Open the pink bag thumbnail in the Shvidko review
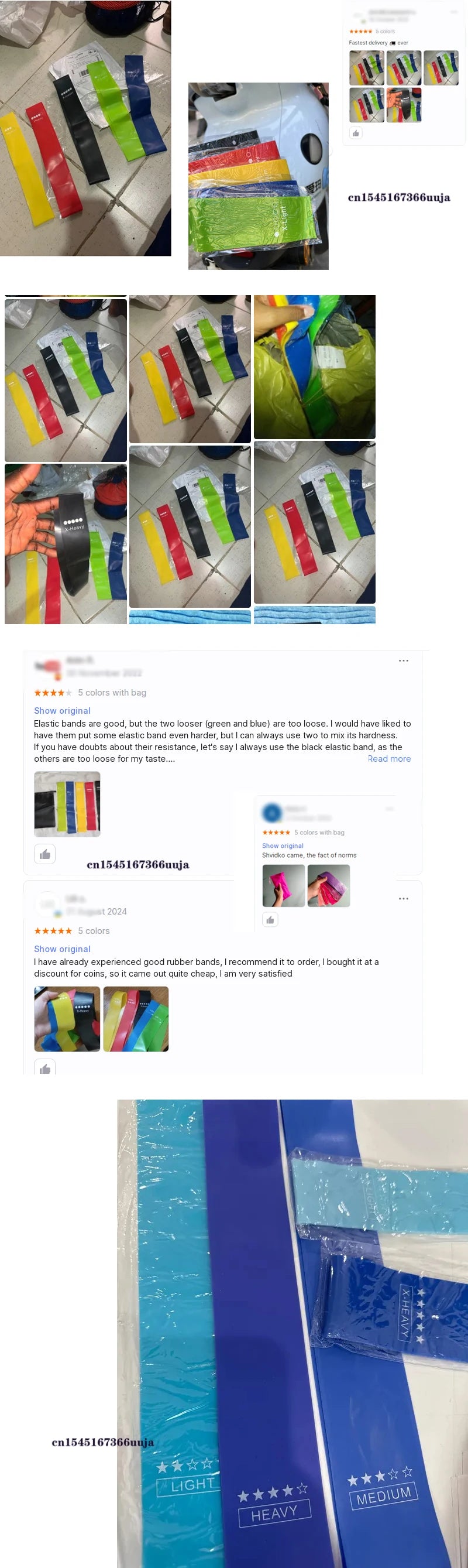 pyautogui.click(x=284, y=886)
